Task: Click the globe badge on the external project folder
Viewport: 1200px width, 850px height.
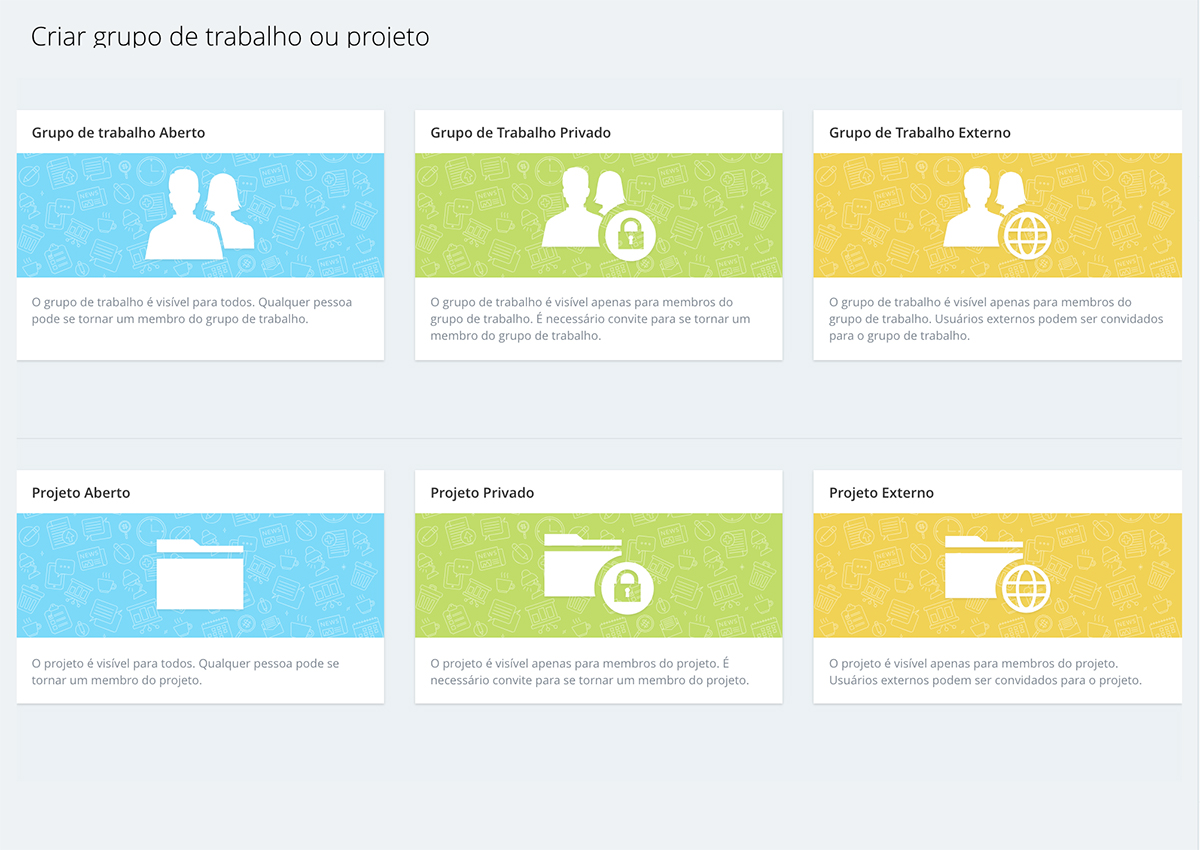Action: click(x=1027, y=587)
